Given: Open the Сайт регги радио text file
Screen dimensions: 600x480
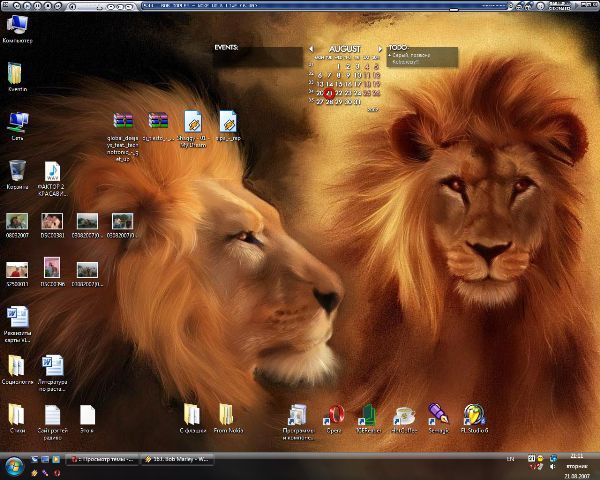Looking at the screenshot, I should point(52,422).
